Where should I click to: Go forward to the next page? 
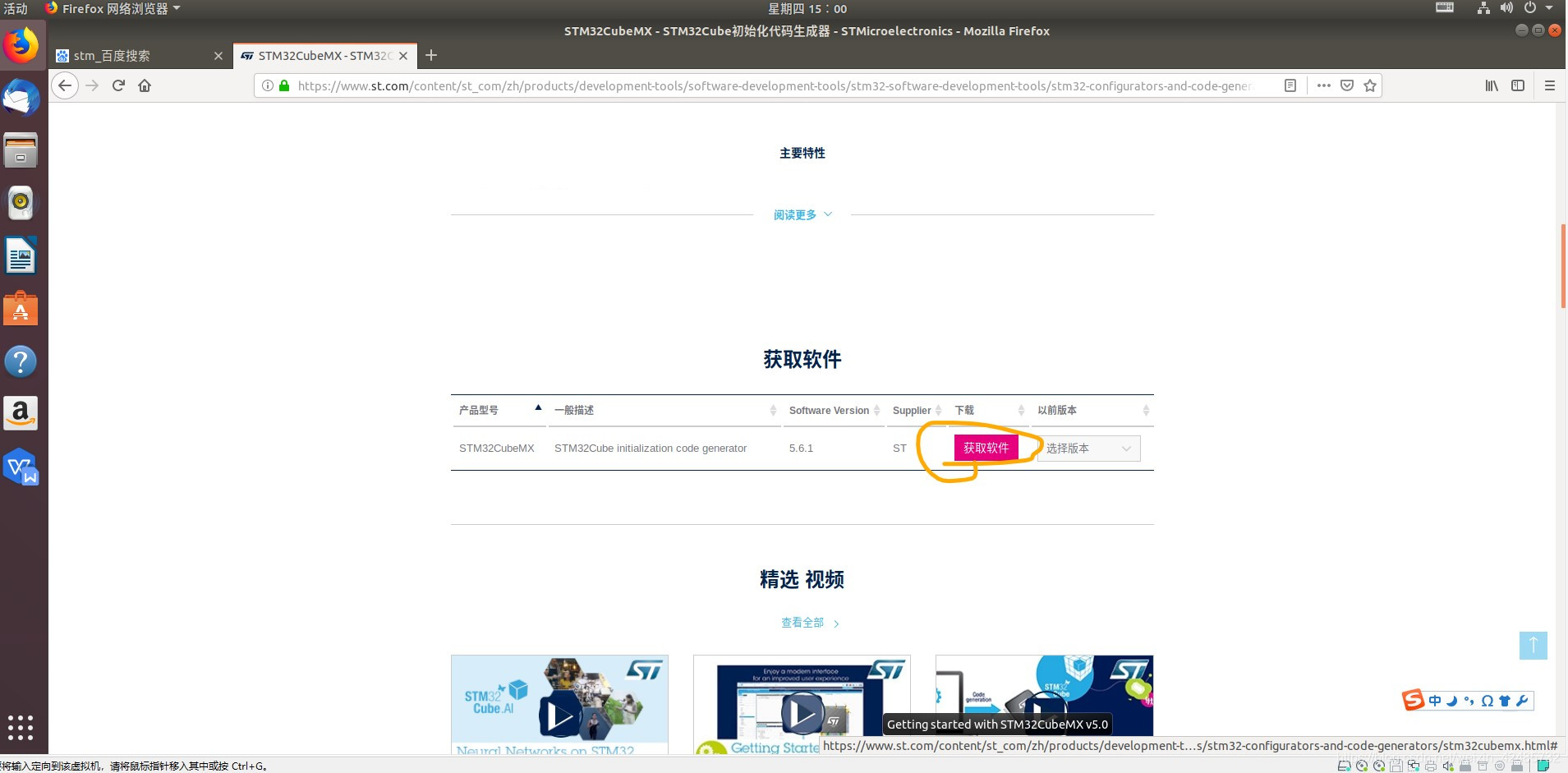pos(92,85)
